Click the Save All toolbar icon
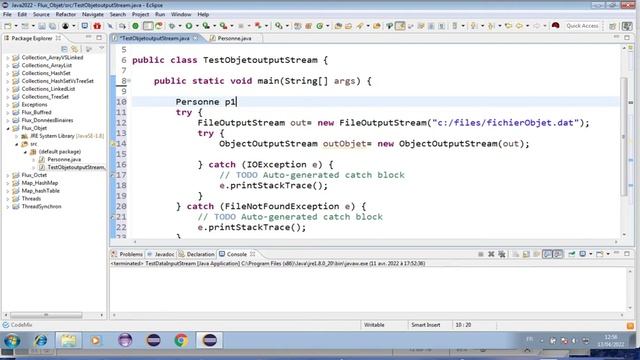The image size is (640, 360). coord(53,26)
